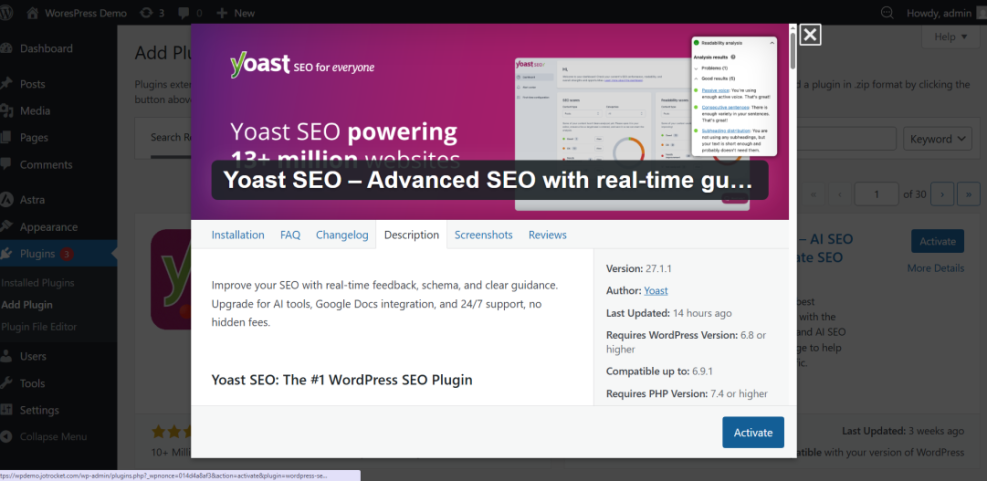Open Users in the sidebar
The width and height of the screenshot is (987, 481).
pos(33,356)
